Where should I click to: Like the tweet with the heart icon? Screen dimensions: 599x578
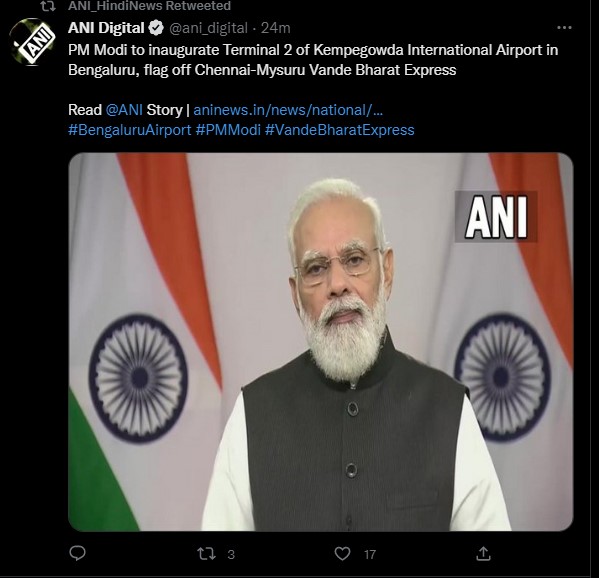click(x=342, y=553)
